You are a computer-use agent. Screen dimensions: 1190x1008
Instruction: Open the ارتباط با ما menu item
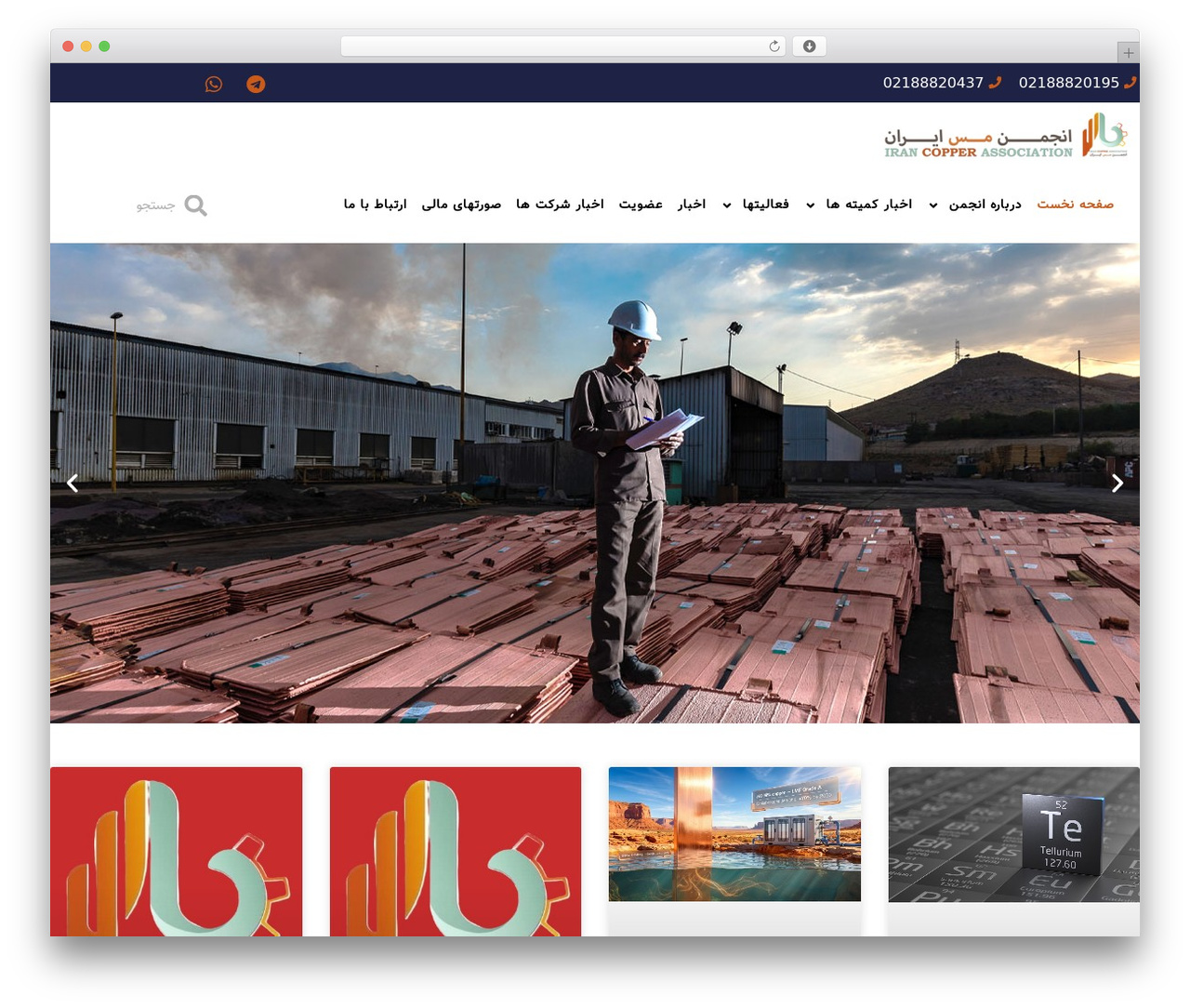(x=375, y=204)
